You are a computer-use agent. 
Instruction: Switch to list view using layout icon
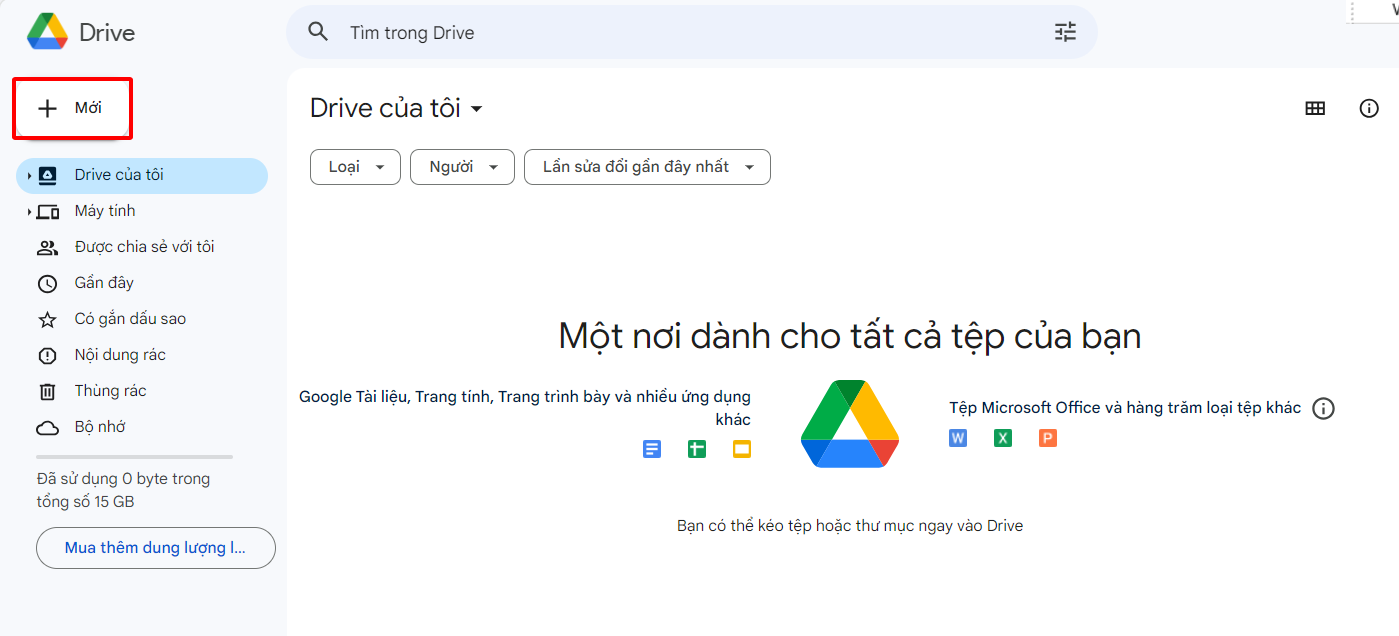click(x=1315, y=108)
